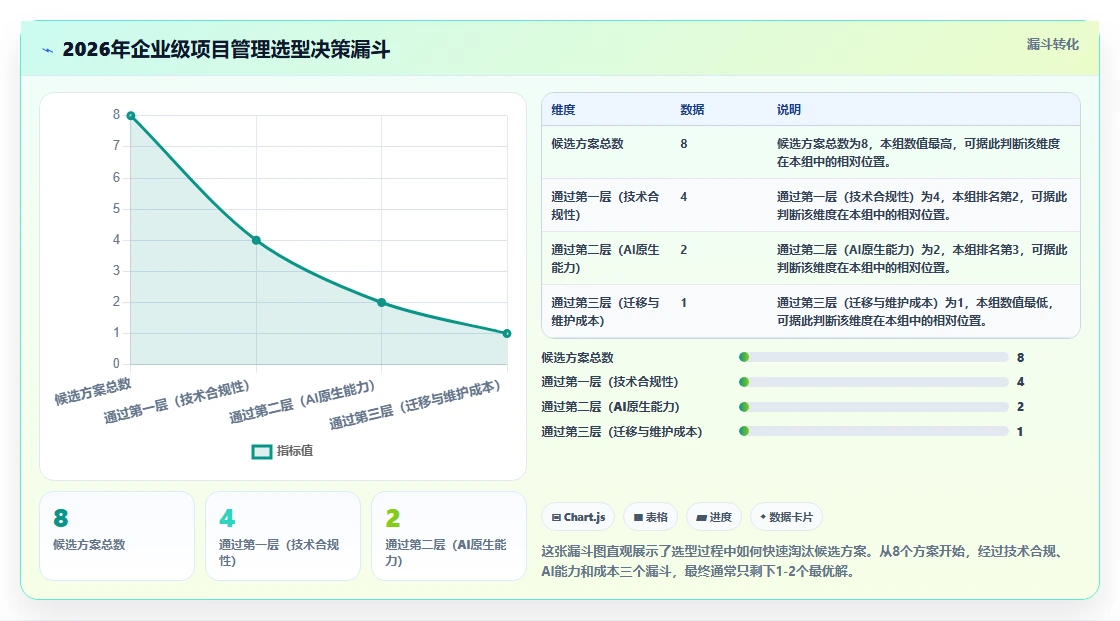Image resolution: width=1120 pixels, height=621 pixels.
Task: Click the 进度 tag chip
Action: coord(714,517)
